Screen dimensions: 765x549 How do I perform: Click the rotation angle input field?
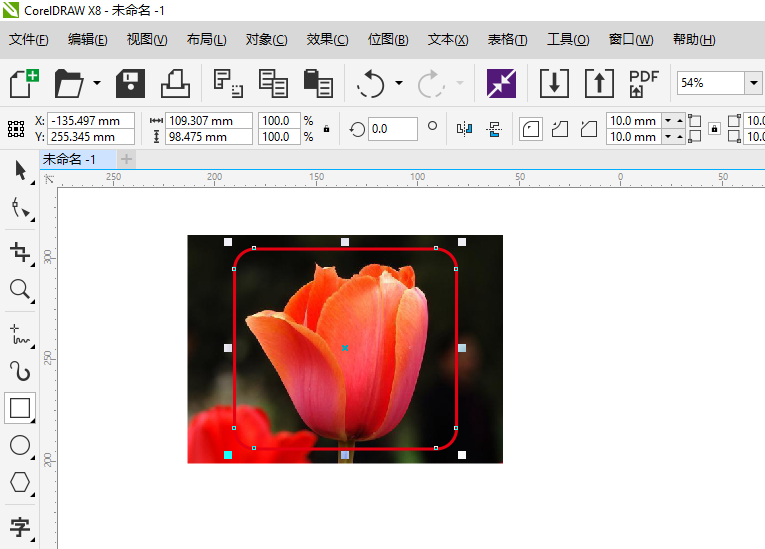pos(393,129)
